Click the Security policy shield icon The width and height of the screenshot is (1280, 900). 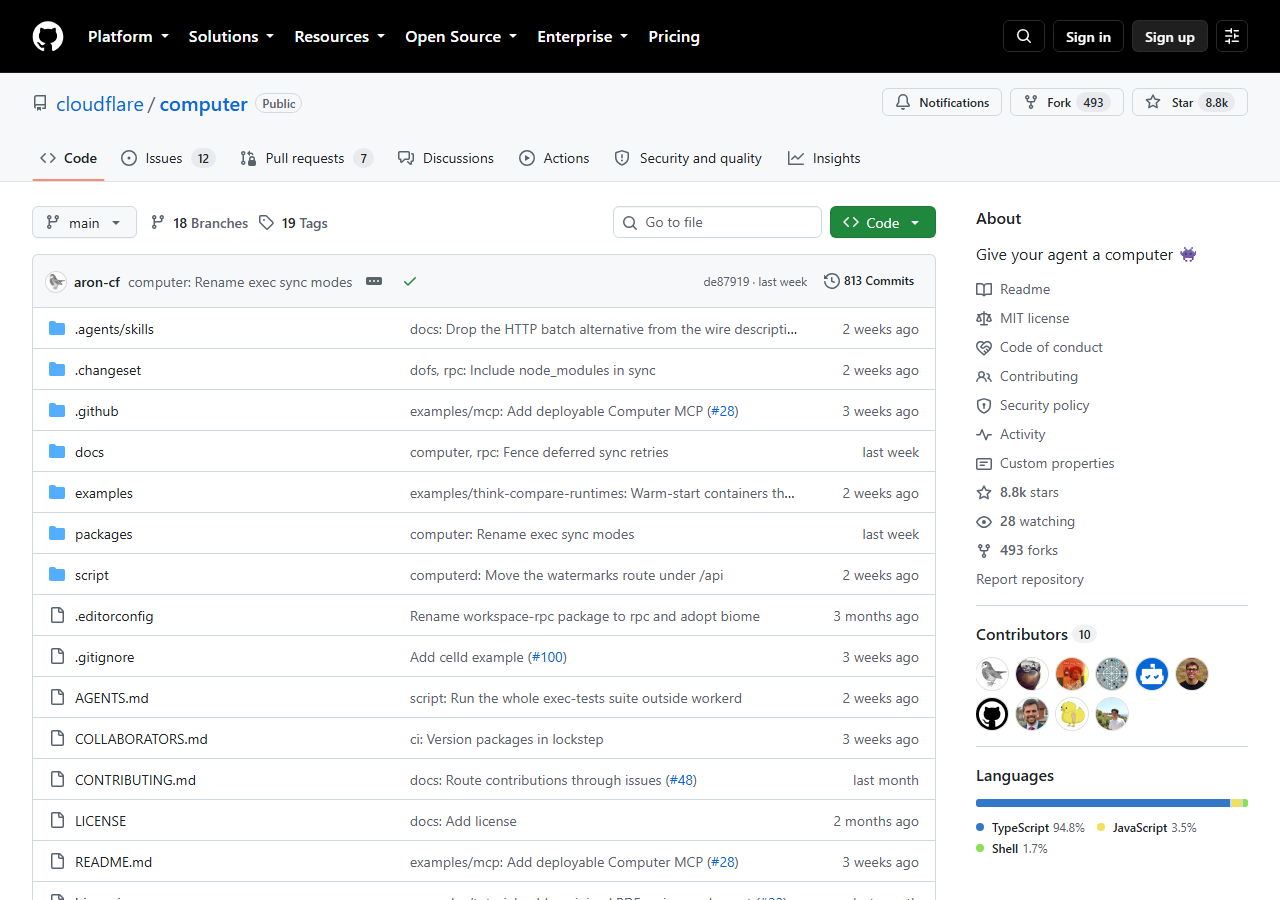coord(984,405)
